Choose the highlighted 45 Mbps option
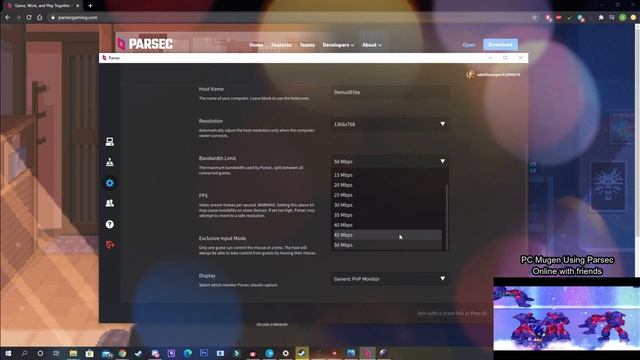Image resolution: width=640 pixels, height=360 pixels. [x=387, y=235]
